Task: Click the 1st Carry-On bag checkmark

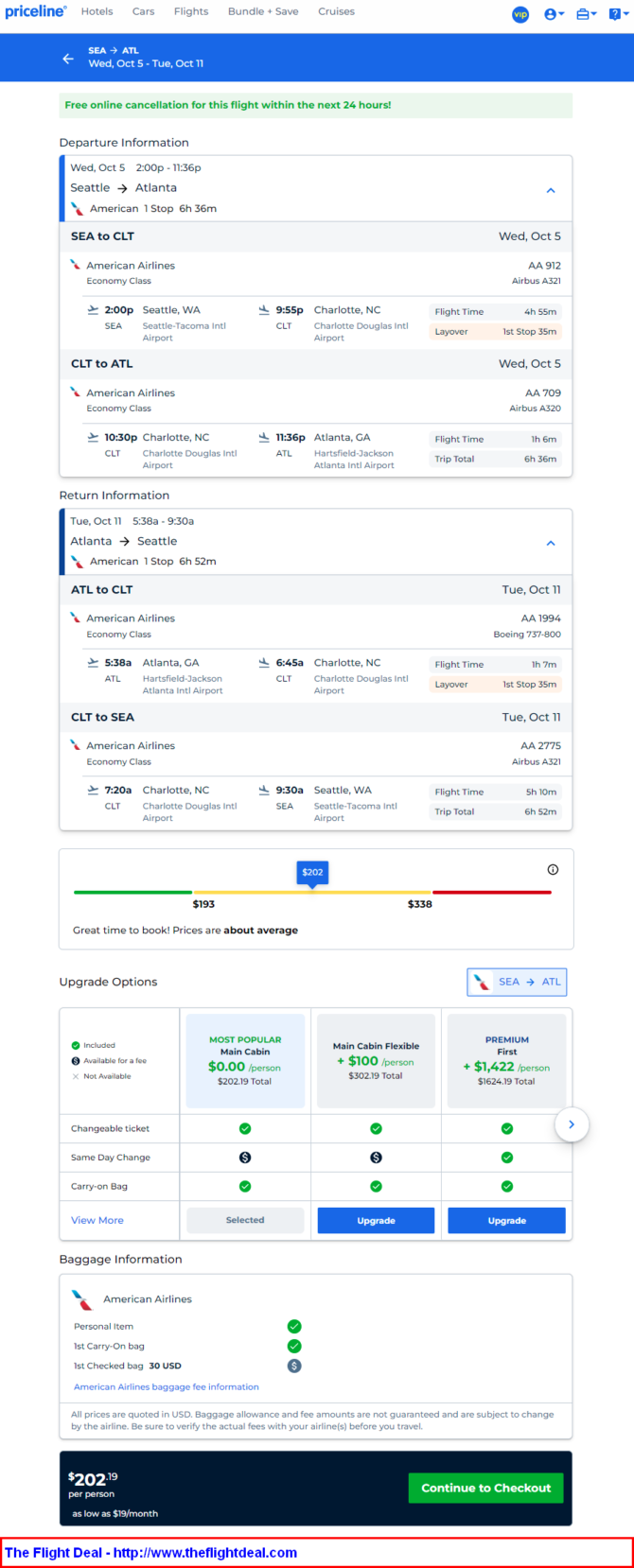Action: click(294, 1346)
